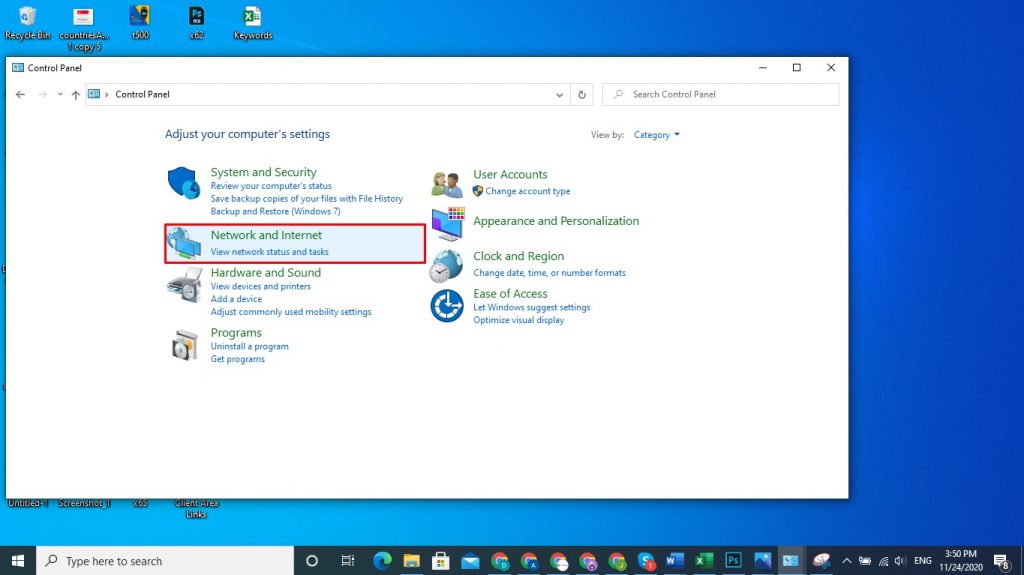Viewport: 1024px width, 575px height.
Task: Click the System and Security shield icon
Action: tap(184, 183)
